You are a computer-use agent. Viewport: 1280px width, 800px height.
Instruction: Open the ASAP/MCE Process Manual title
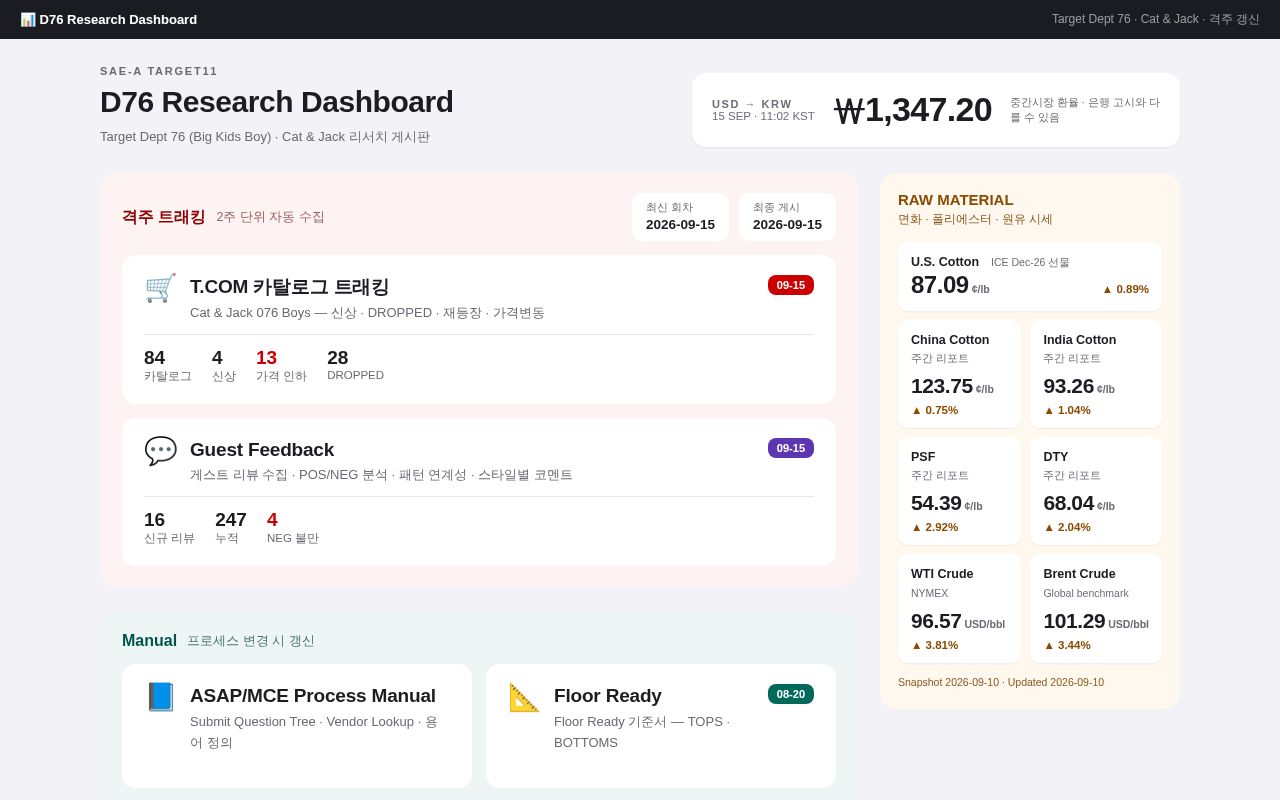pyautogui.click(x=313, y=696)
